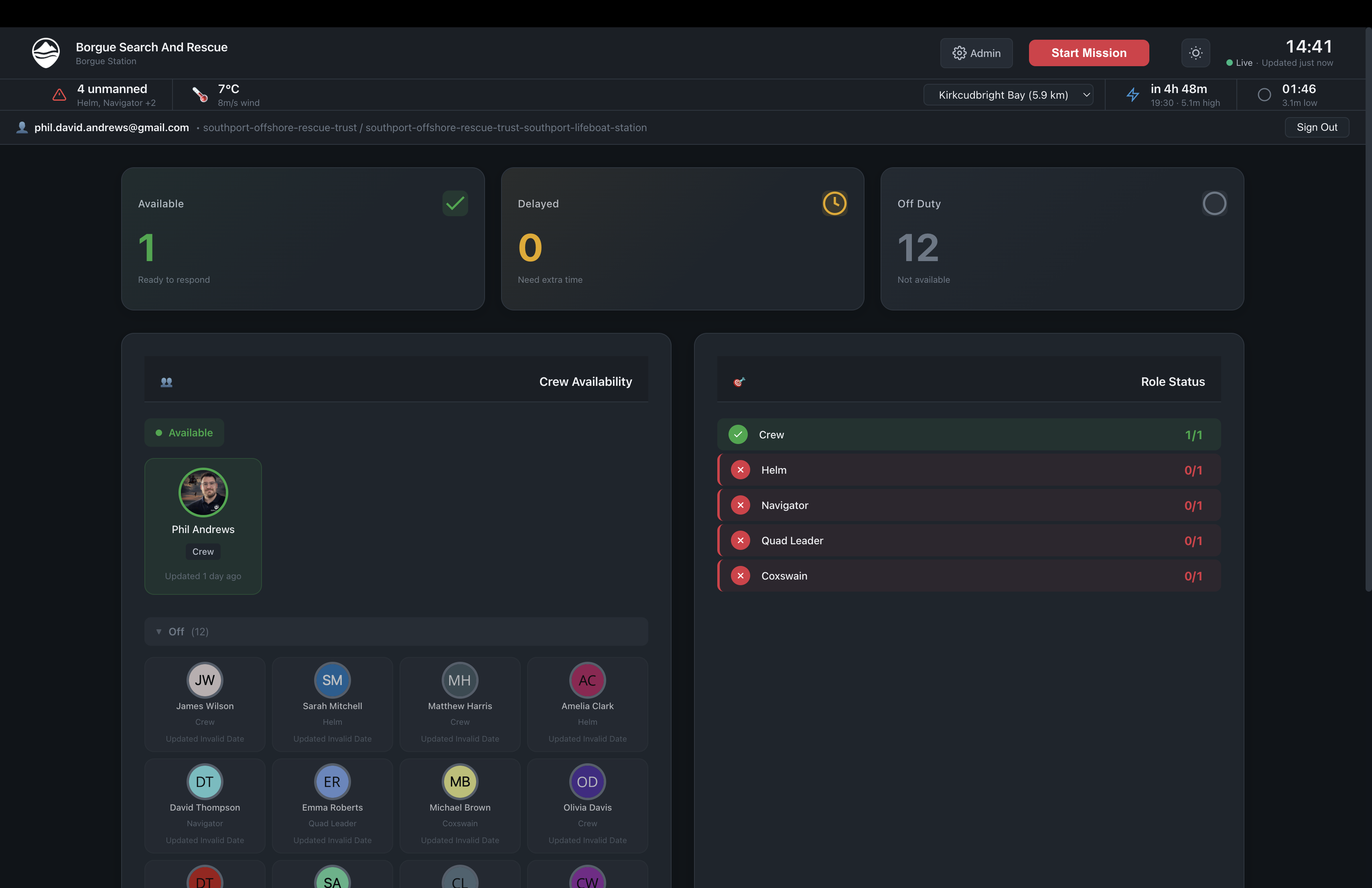The width and height of the screenshot is (1372, 888).
Task: Toggle light/dark theme sun button
Action: point(1195,53)
